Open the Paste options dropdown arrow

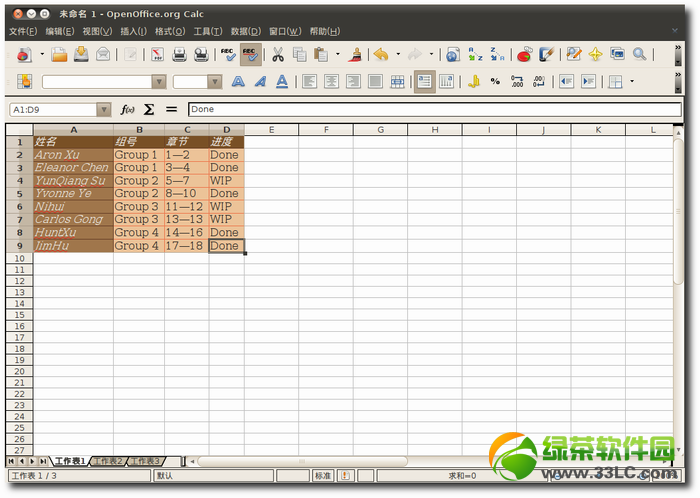click(x=338, y=54)
